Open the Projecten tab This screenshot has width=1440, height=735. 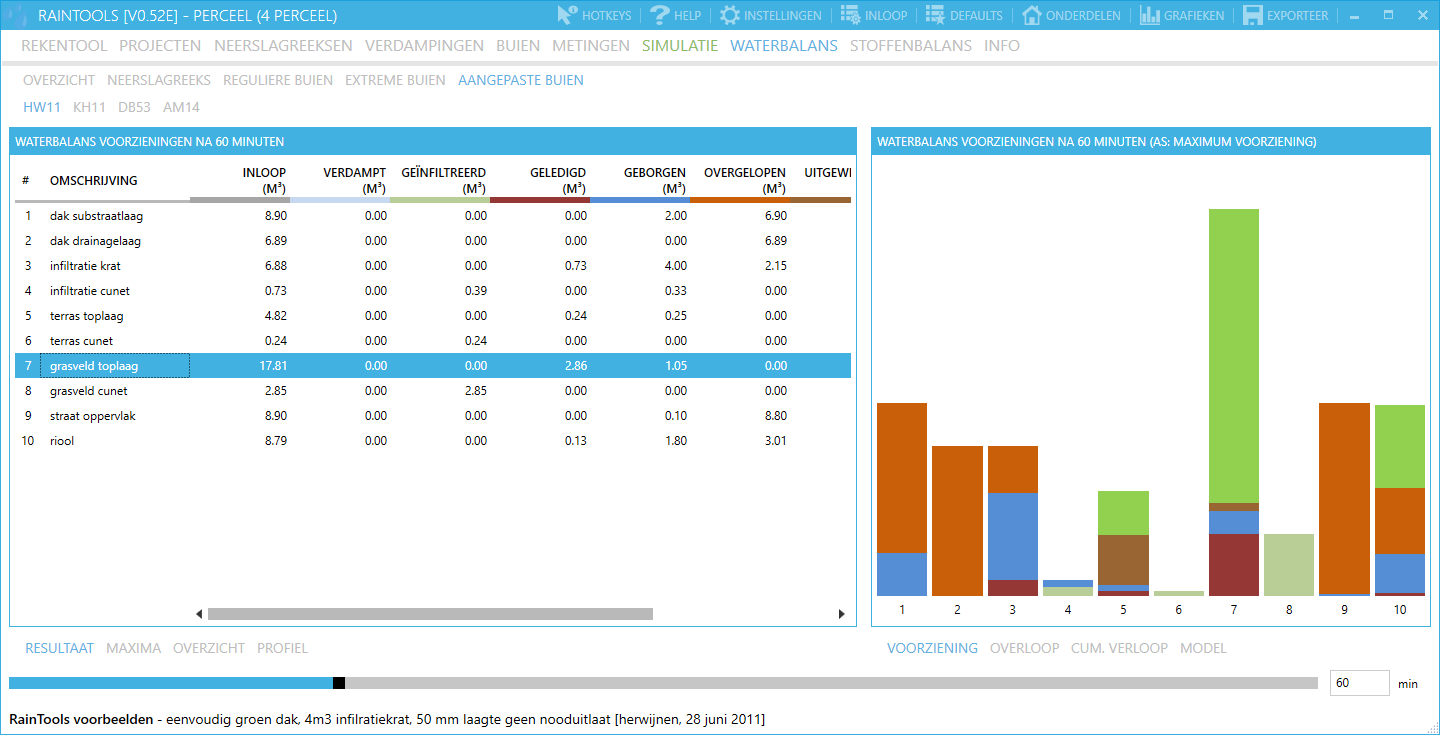[160, 45]
